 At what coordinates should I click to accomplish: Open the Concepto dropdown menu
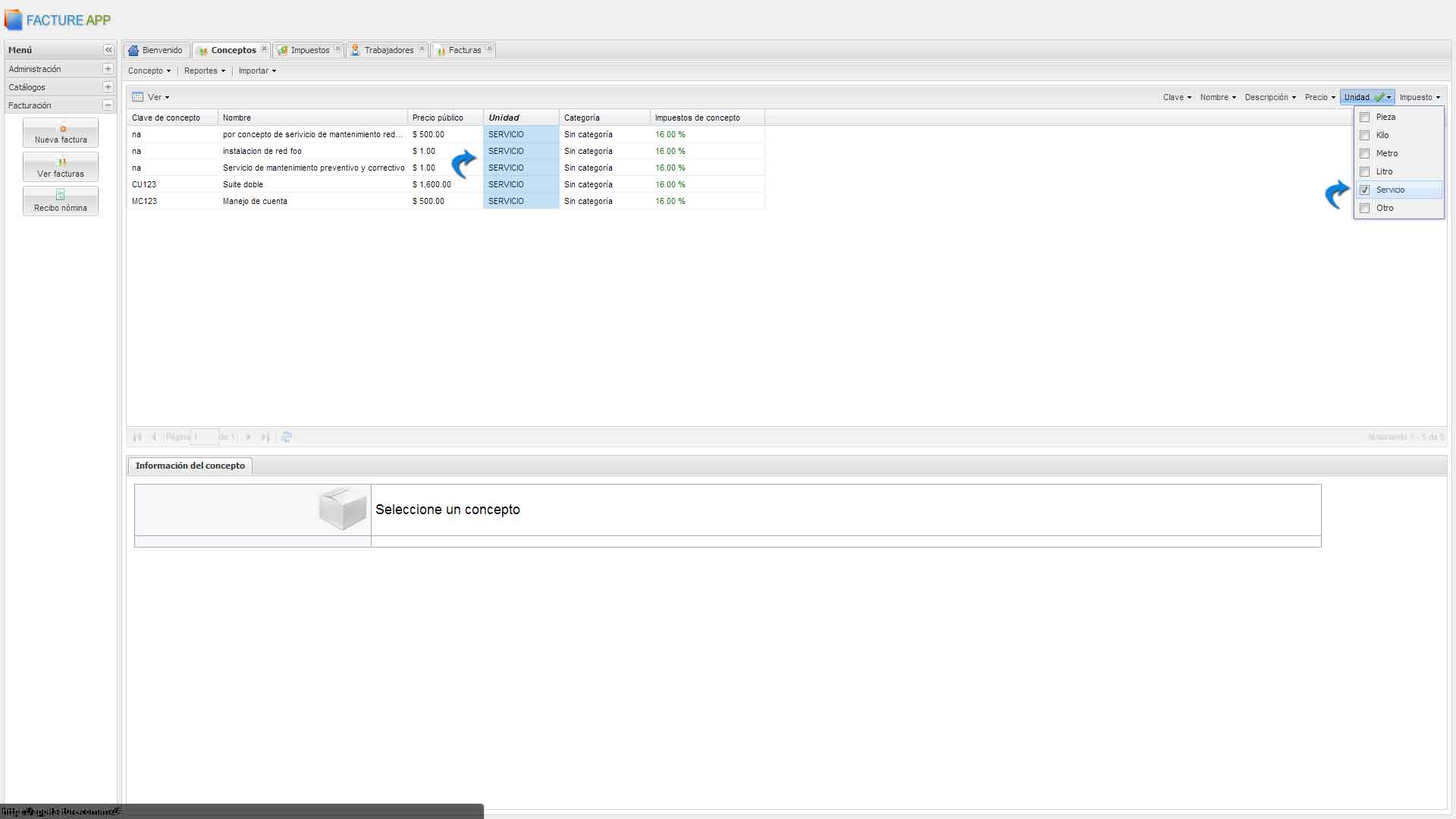pos(149,71)
